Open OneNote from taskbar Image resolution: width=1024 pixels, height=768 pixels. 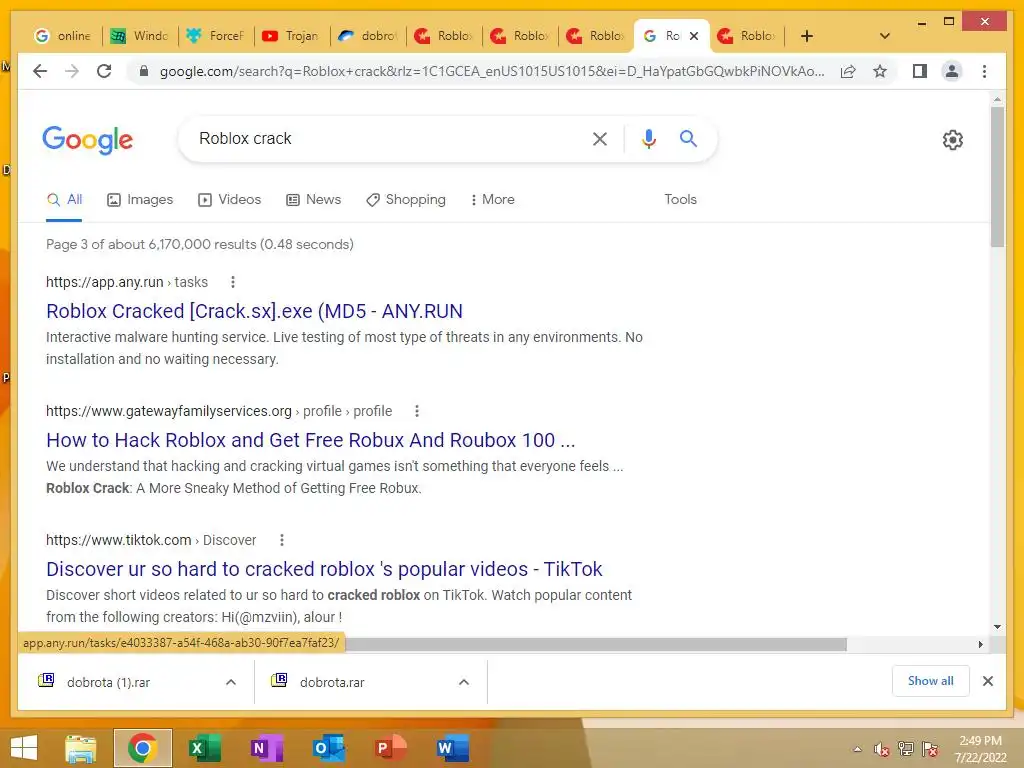[x=266, y=748]
